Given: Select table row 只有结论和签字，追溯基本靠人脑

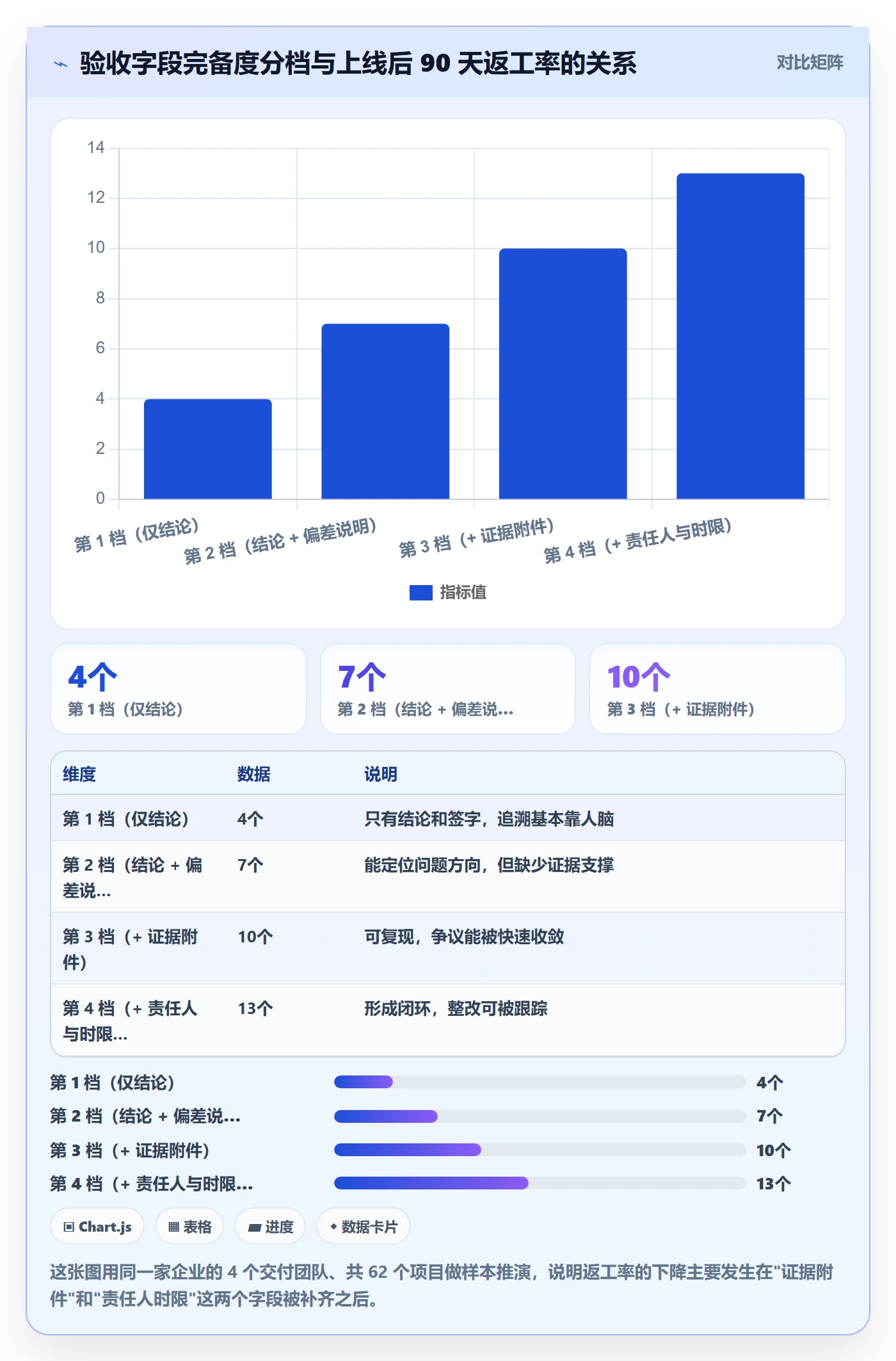Looking at the screenshot, I should tap(448, 818).
